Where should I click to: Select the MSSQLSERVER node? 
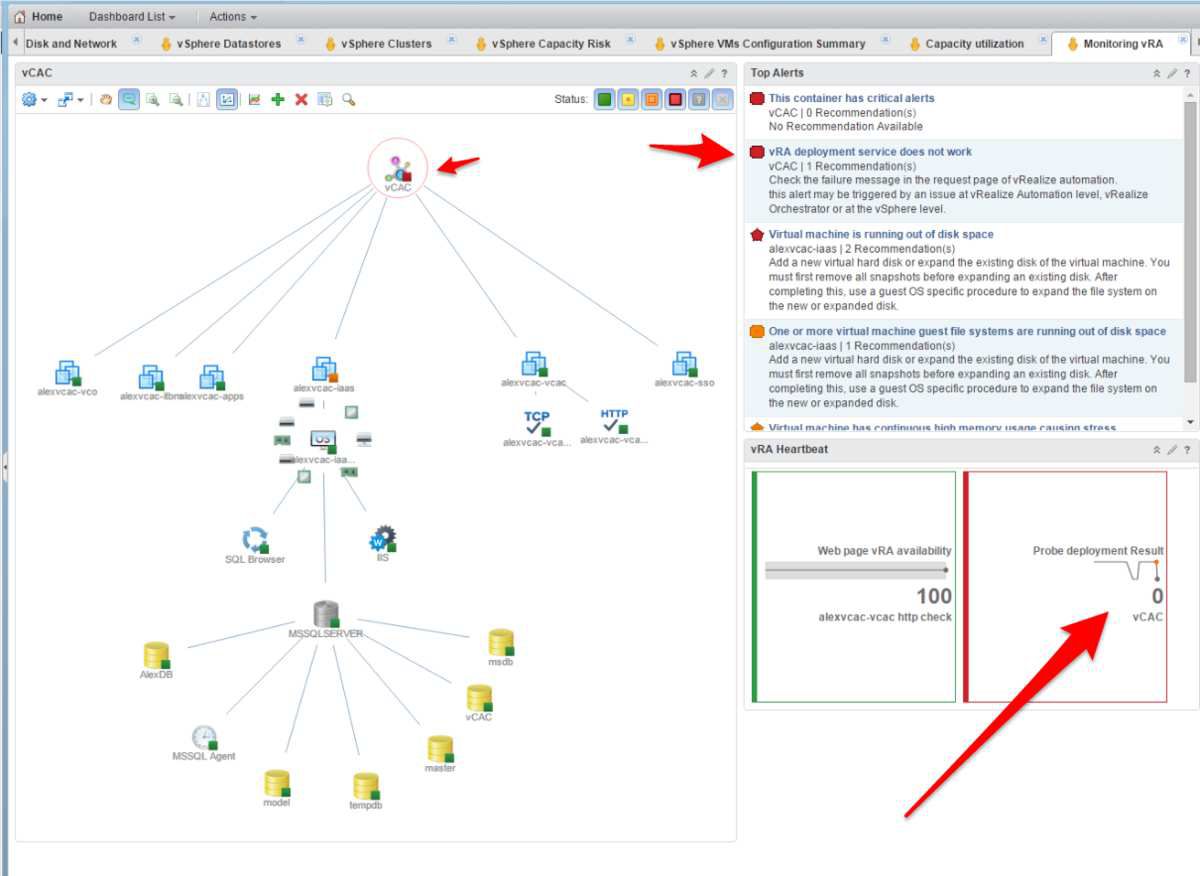[325, 620]
